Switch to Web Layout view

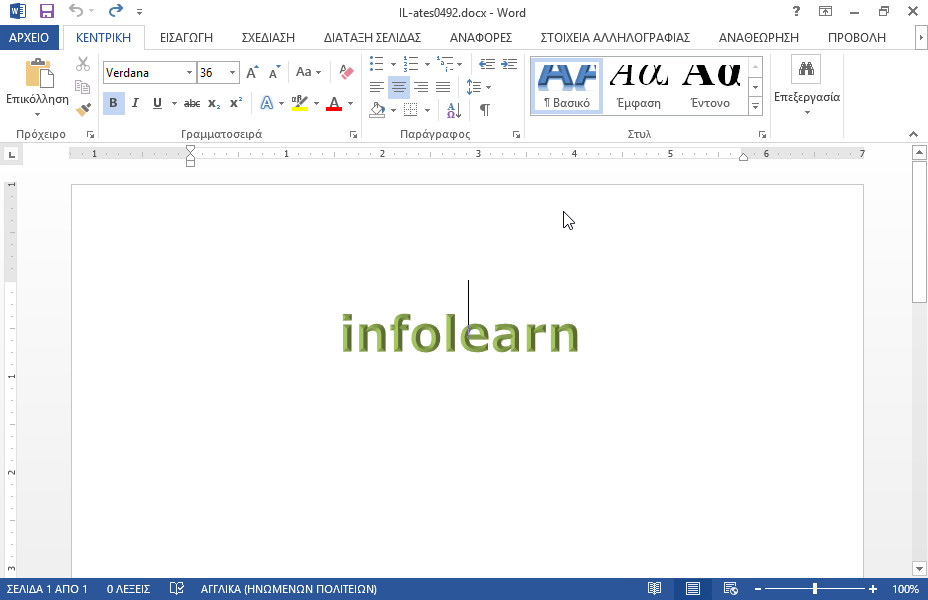click(x=730, y=589)
